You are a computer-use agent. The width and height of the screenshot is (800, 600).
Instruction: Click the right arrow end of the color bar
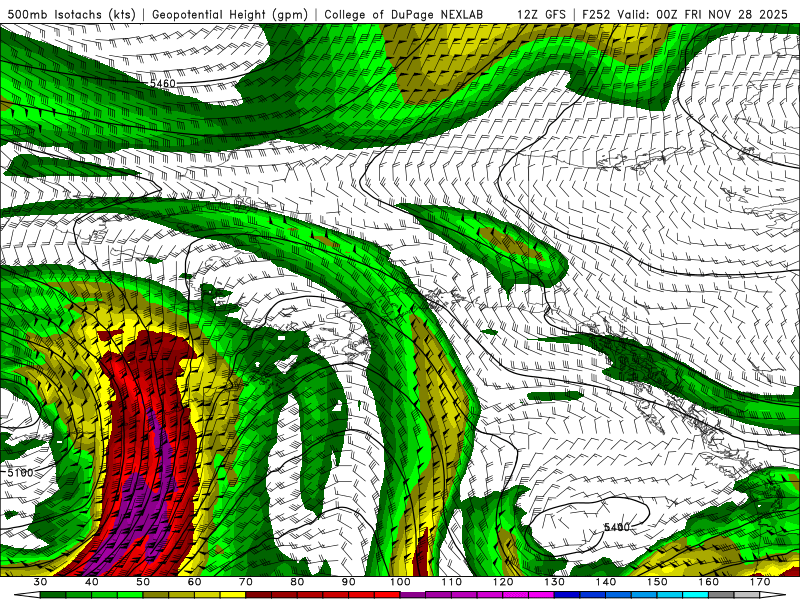pyautogui.click(x=774, y=595)
